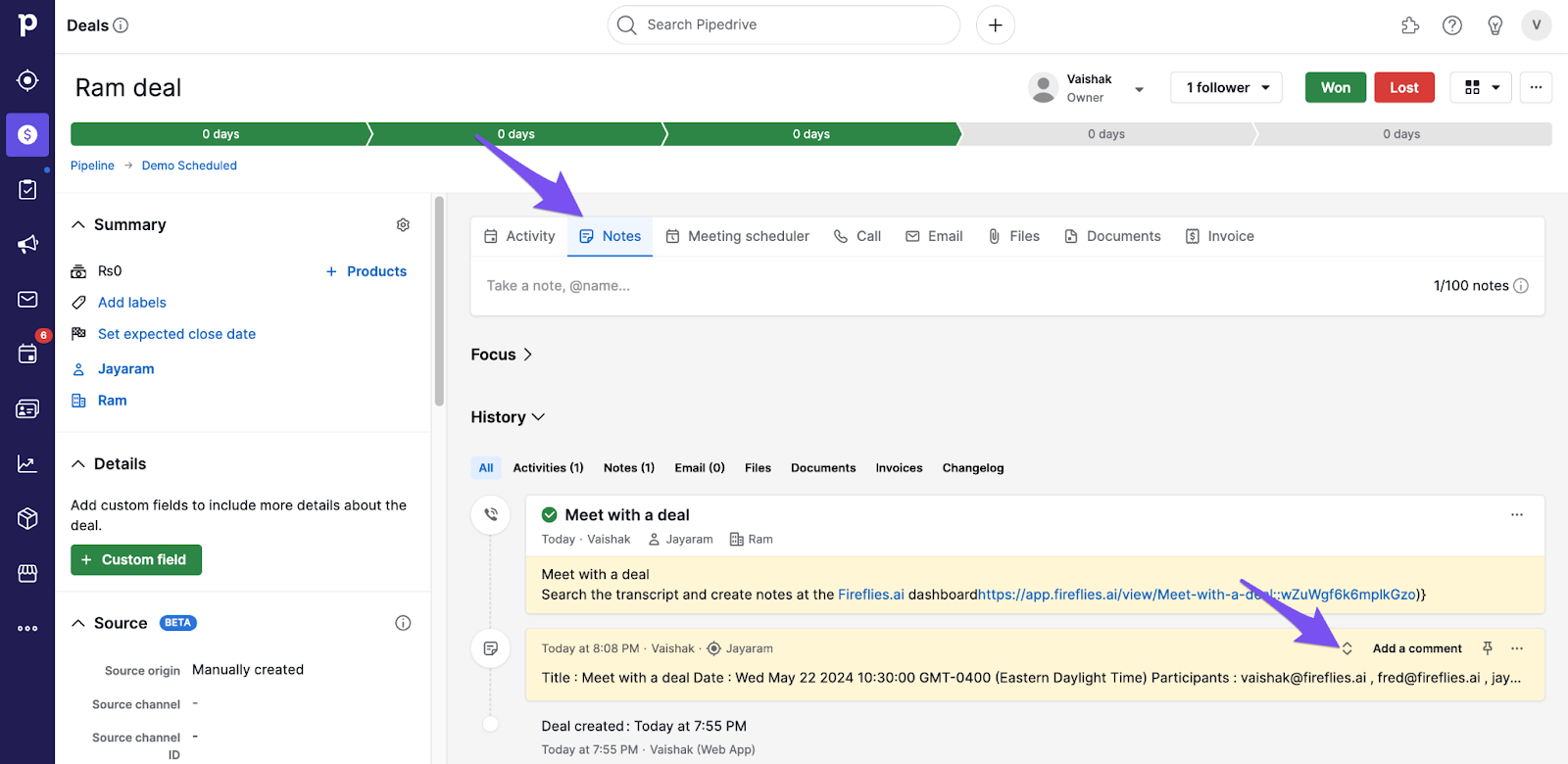1568x764 pixels.
Task: Open the Sales Assistant lightbulb icon
Action: (1494, 25)
